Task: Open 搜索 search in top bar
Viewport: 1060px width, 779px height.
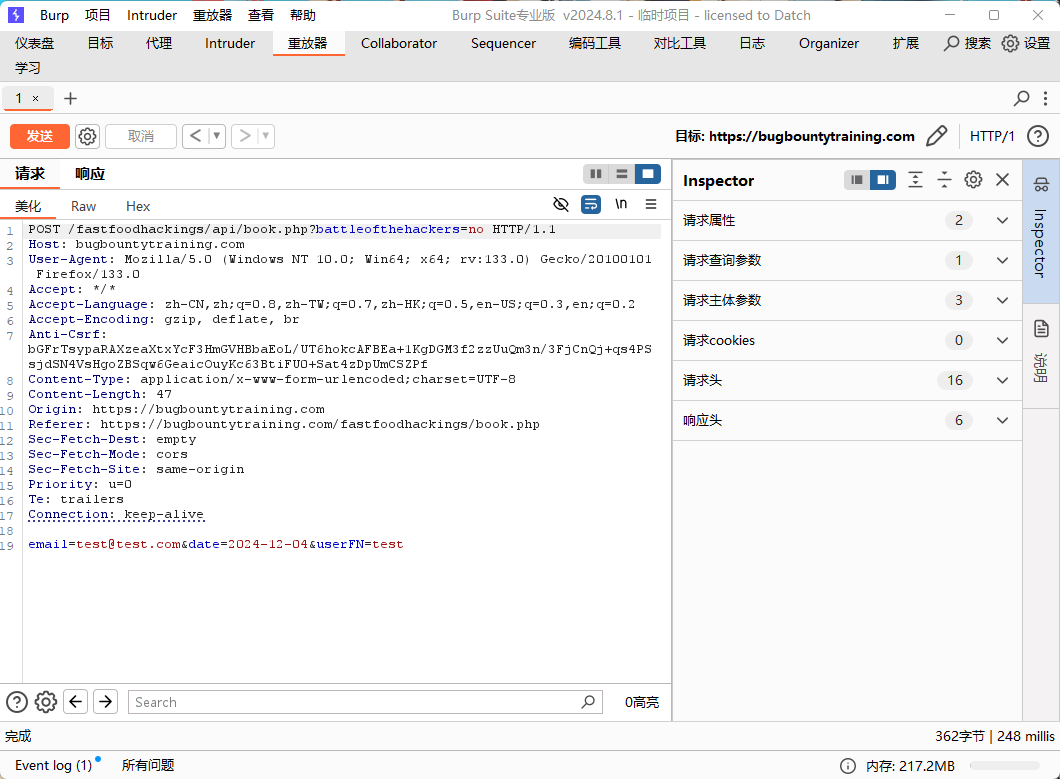Action: (x=967, y=43)
